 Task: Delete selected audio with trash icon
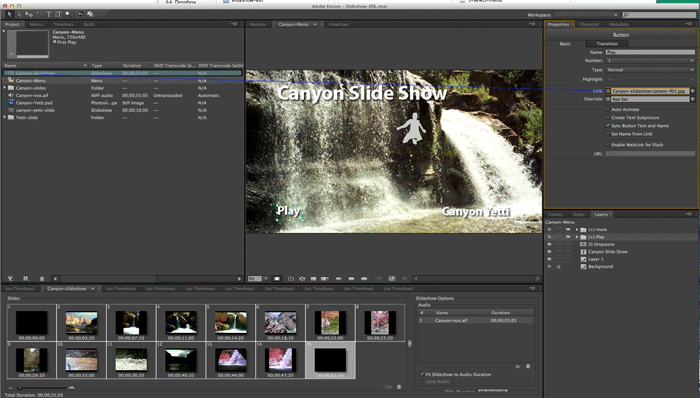tap(528, 366)
